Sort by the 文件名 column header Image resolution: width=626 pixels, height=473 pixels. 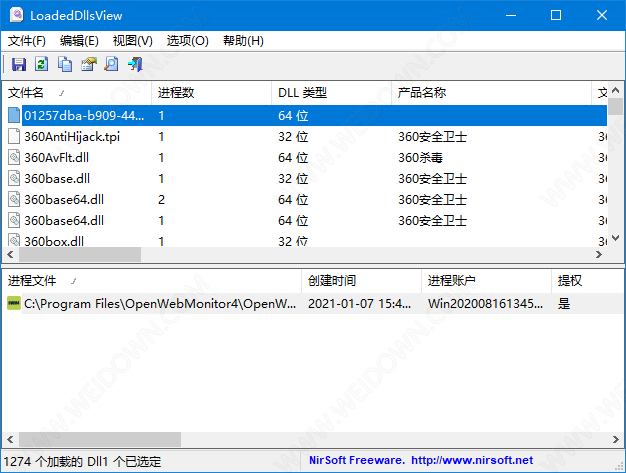(77, 93)
